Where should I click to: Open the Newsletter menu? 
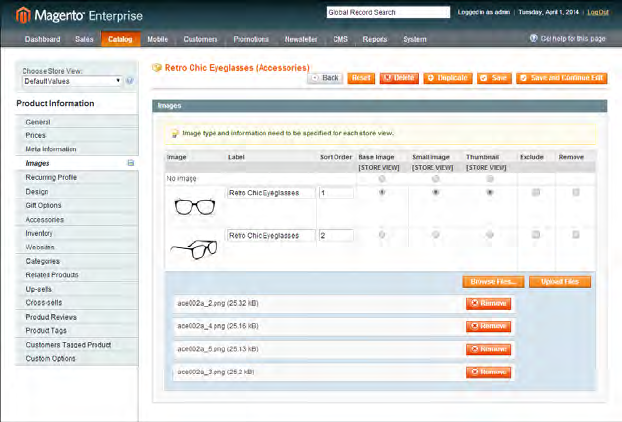tap(301, 39)
